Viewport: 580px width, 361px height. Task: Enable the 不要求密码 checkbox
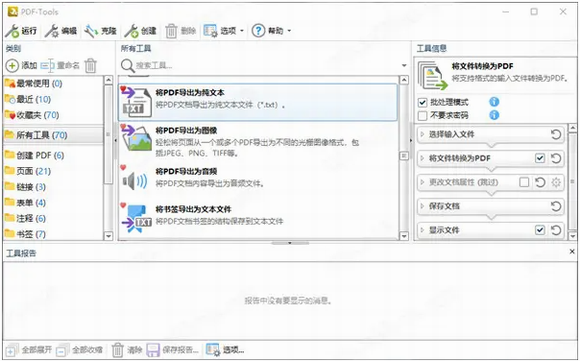tap(422, 116)
